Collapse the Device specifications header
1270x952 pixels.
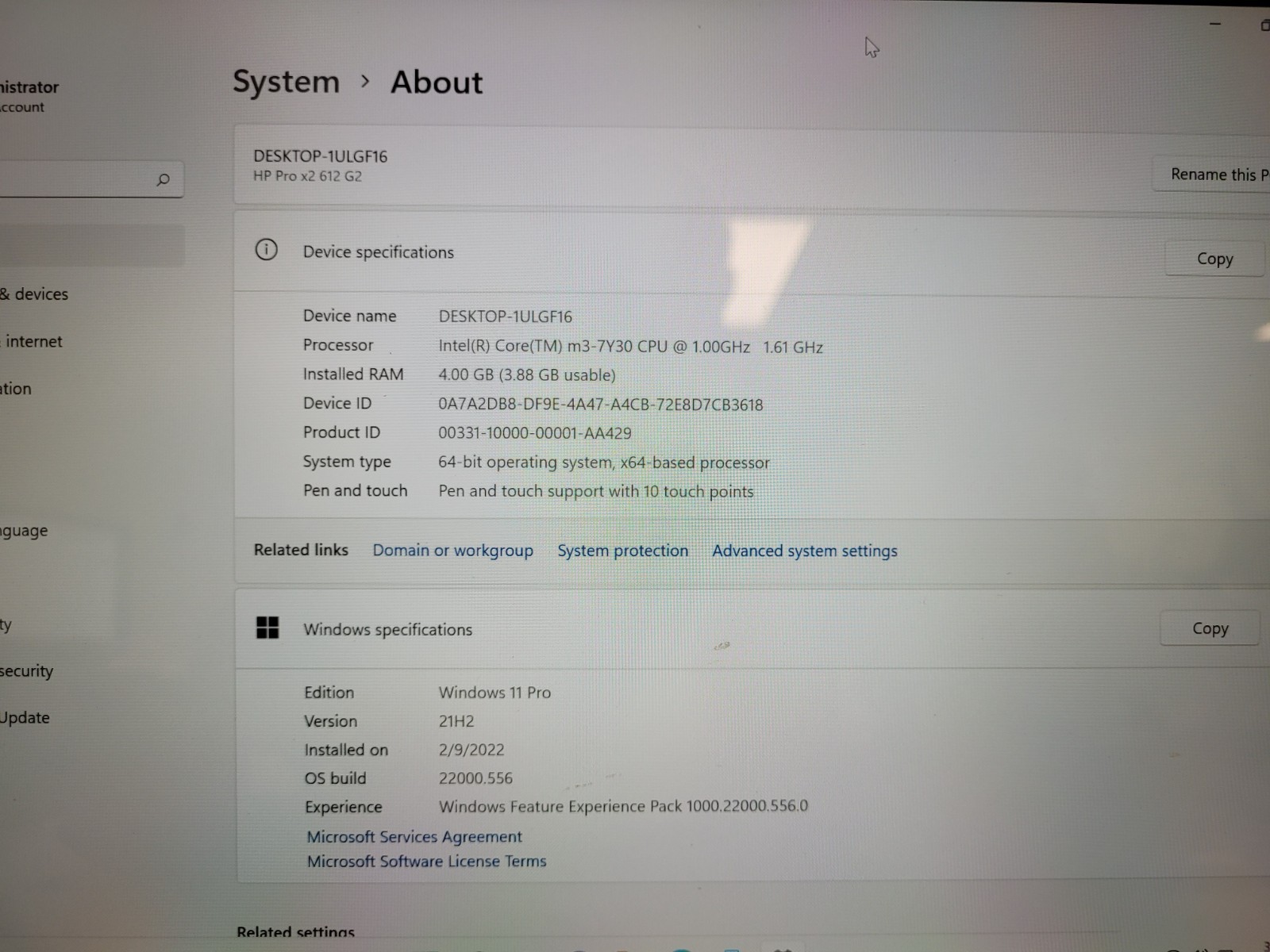coord(750,252)
